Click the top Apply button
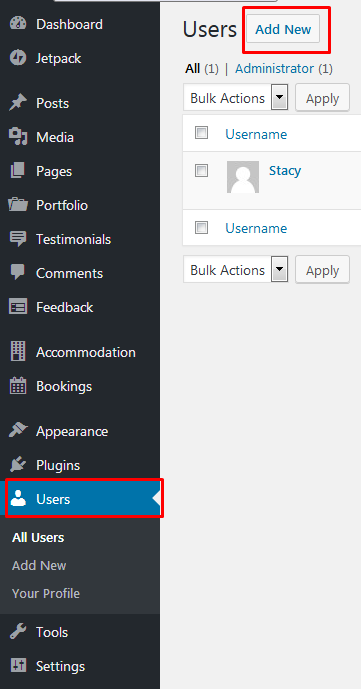Image resolution: width=361 pixels, height=689 pixels. pos(322,98)
